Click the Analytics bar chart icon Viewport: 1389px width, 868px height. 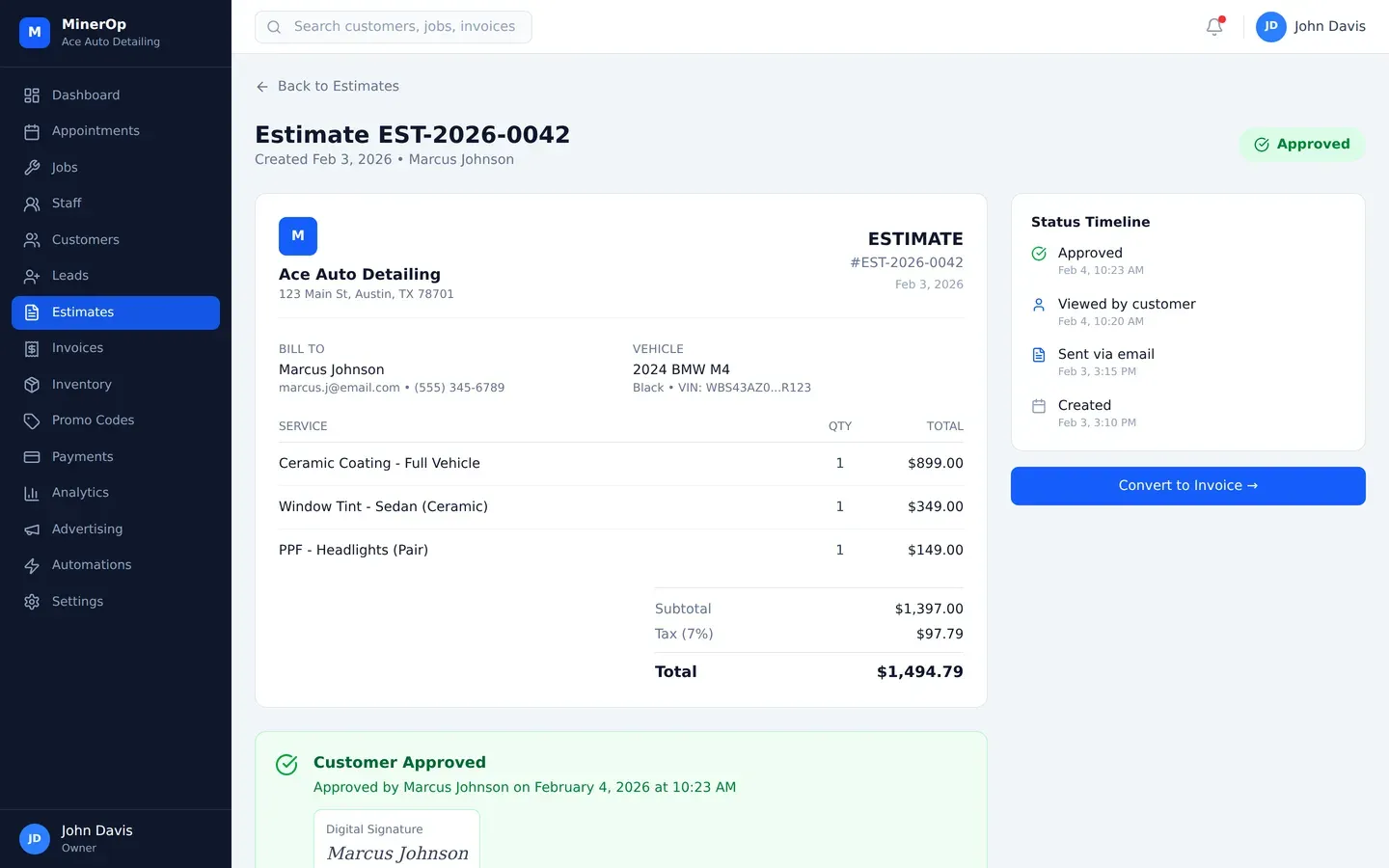(x=32, y=493)
